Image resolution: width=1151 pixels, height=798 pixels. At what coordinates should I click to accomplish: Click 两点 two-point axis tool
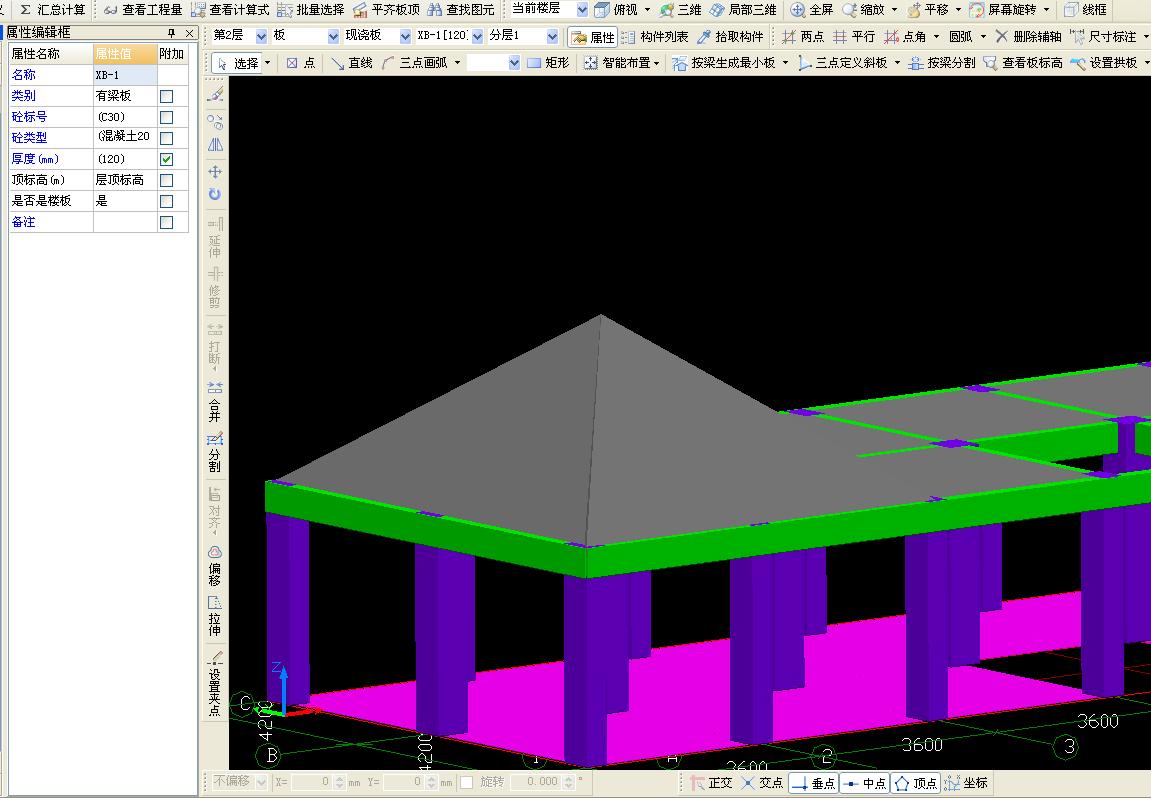803,37
